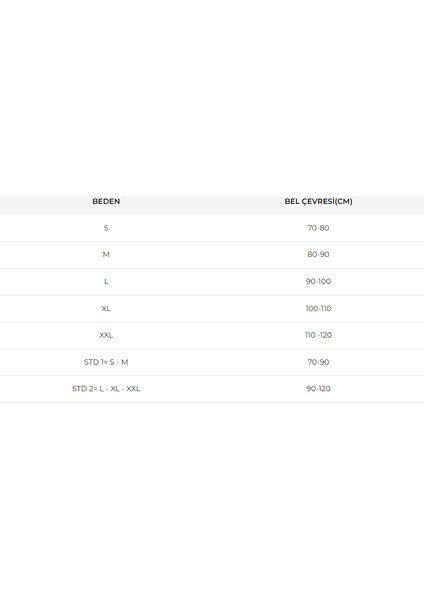The width and height of the screenshot is (424, 600).
Task: Click the 110 -120 waist measurement
Action: (318, 335)
